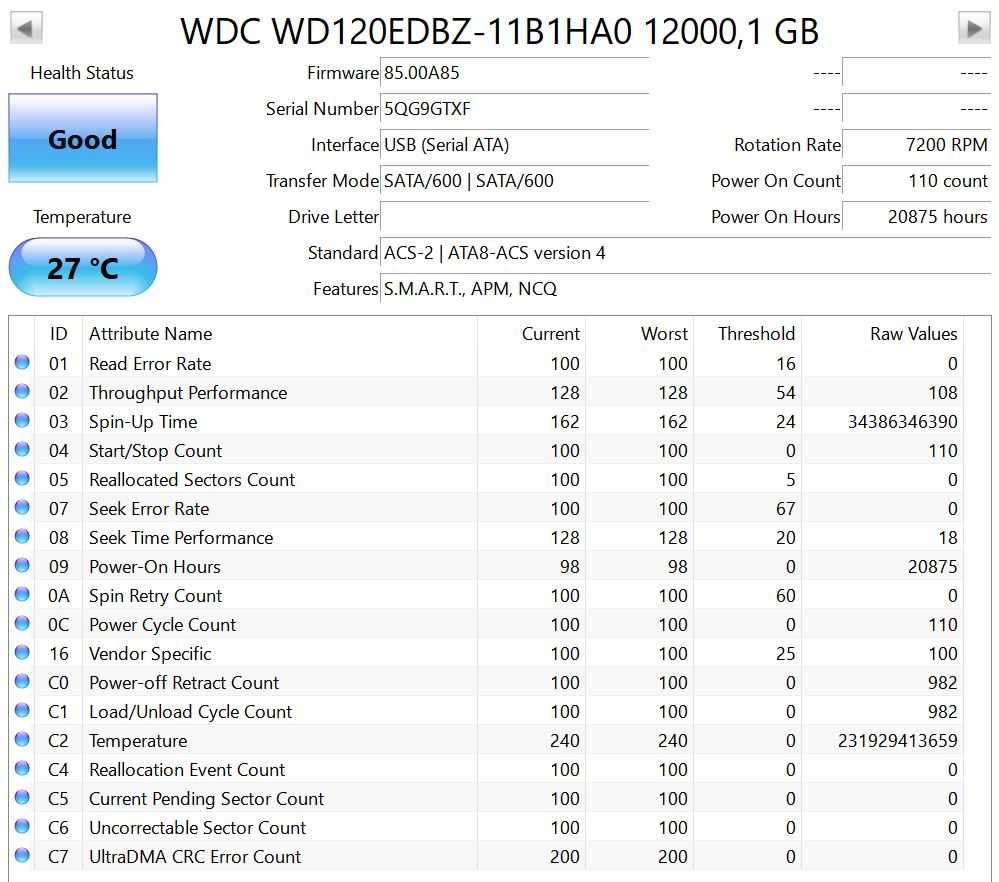Select the Power Cycle Count attribute name

pos(162,625)
